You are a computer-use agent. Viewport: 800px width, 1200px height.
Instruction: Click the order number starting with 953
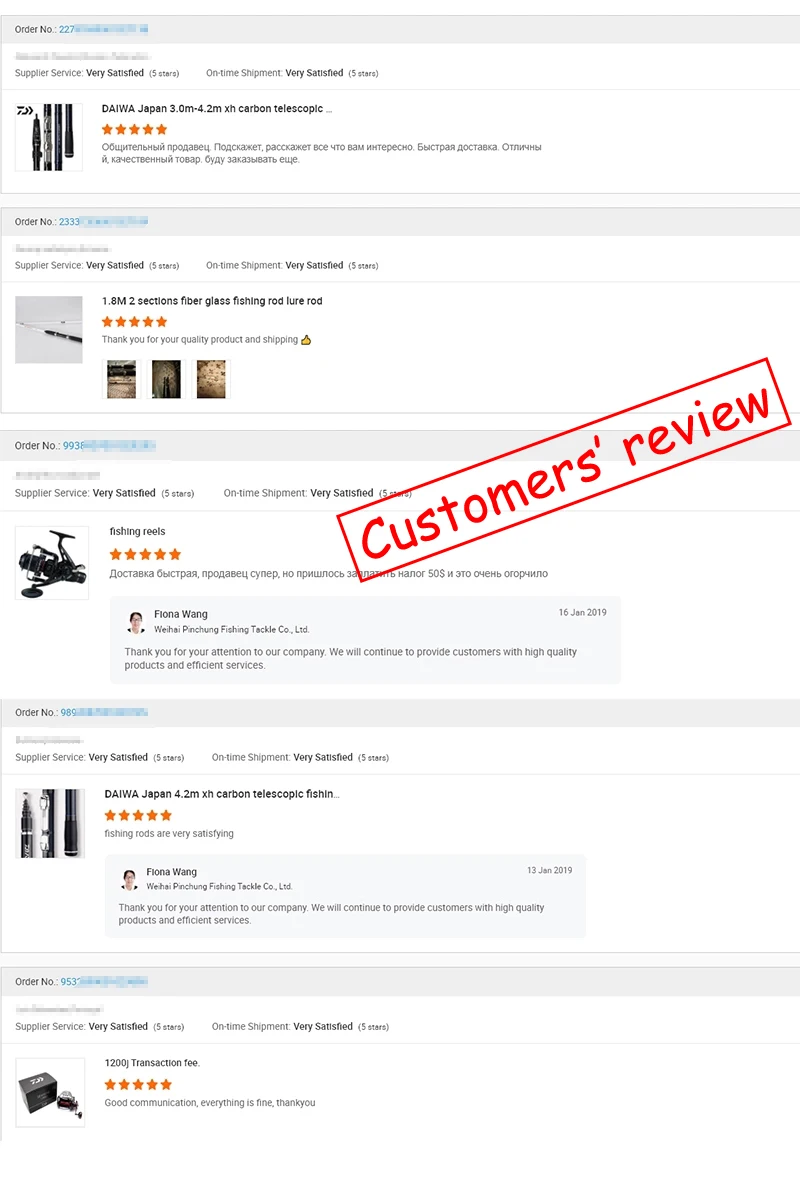(x=104, y=981)
